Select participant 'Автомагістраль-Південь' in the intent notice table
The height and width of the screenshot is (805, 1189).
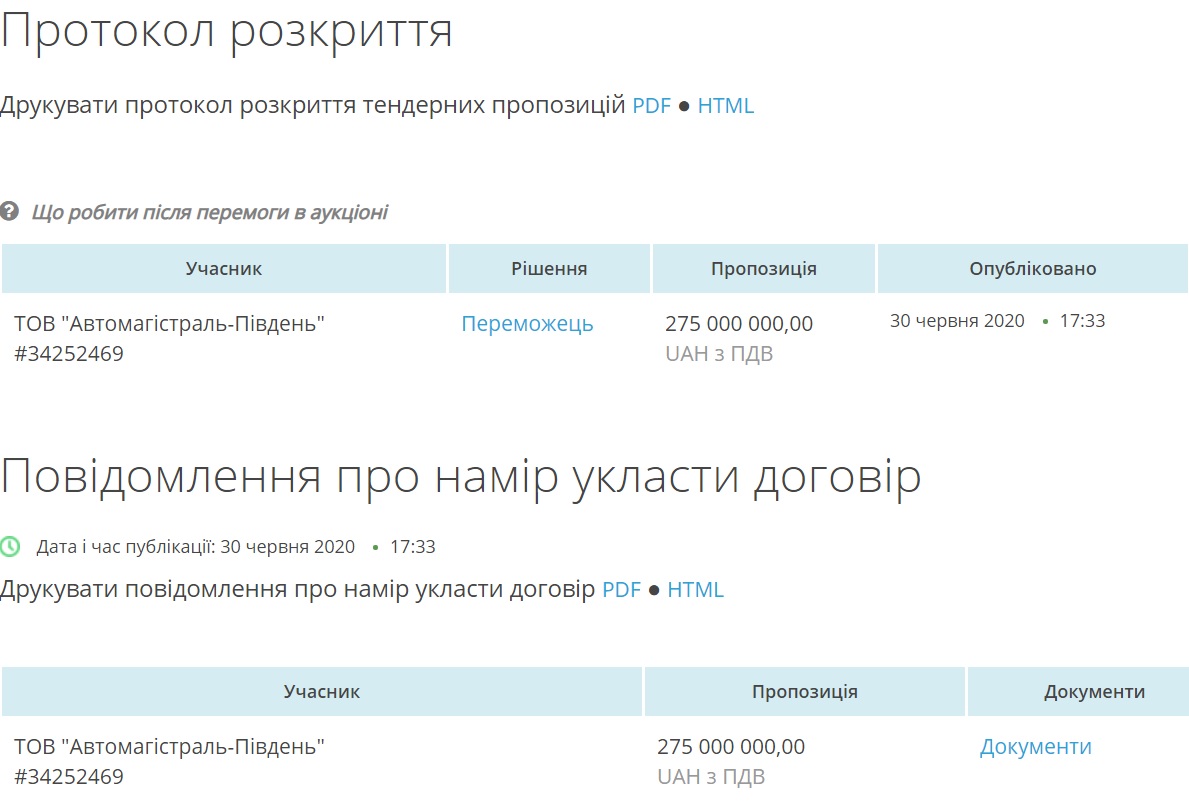click(x=169, y=747)
